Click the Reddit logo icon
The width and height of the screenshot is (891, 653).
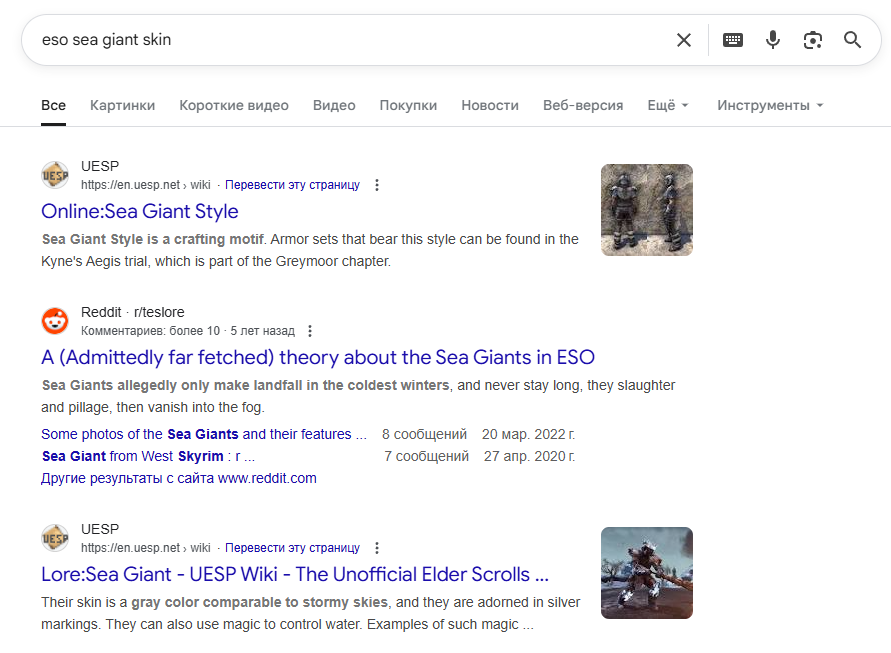(55, 321)
